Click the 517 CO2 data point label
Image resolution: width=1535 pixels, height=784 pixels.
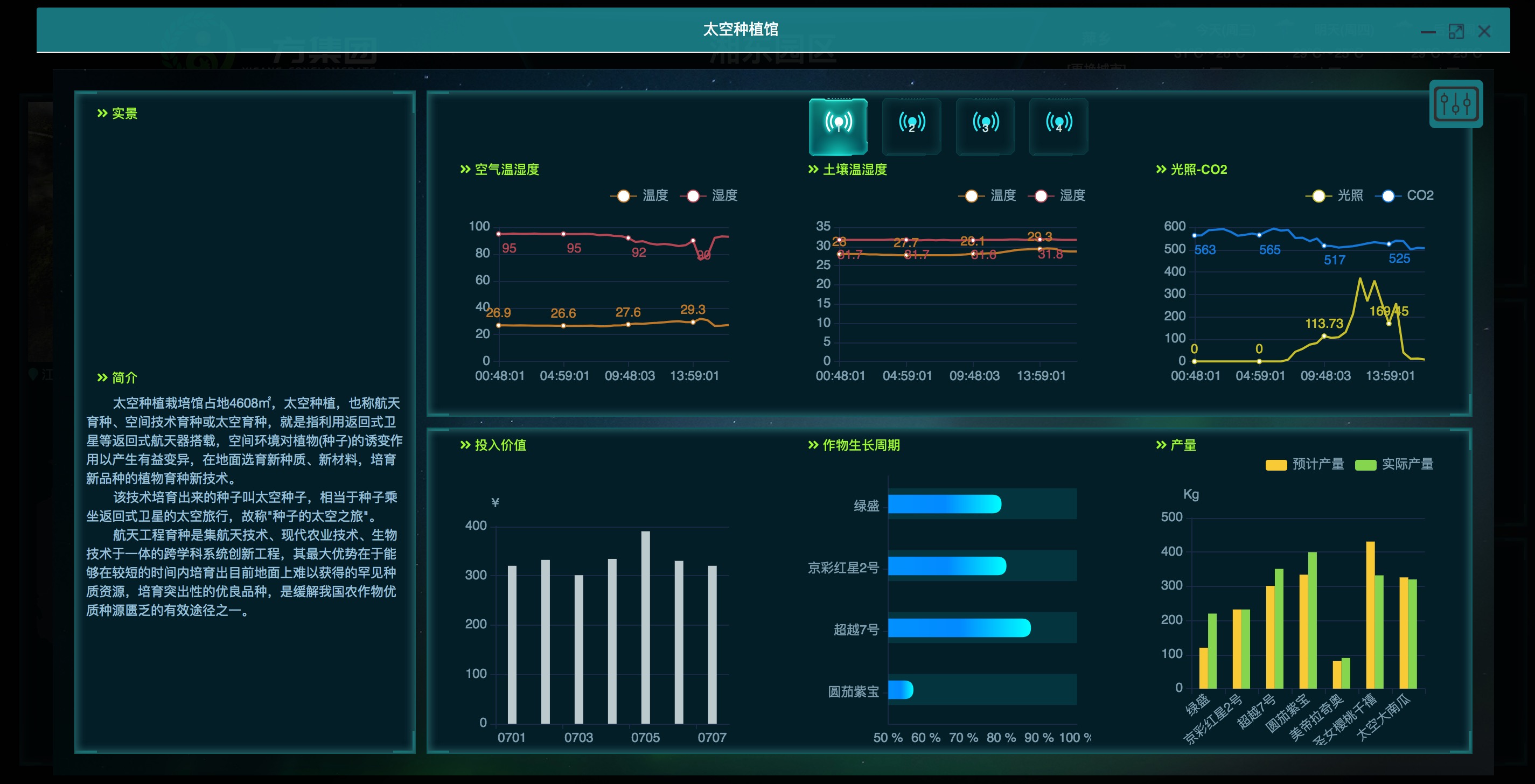click(1335, 260)
